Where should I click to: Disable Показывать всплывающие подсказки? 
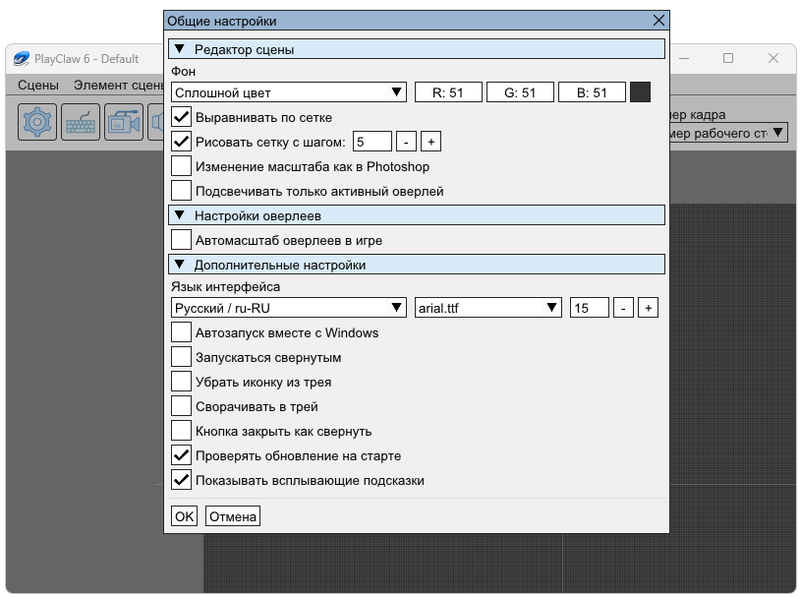pos(181,480)
